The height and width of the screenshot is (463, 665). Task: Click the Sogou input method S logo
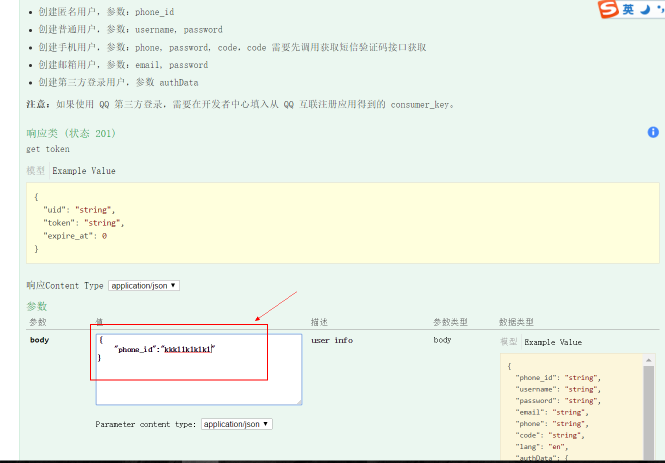point(608,9)
